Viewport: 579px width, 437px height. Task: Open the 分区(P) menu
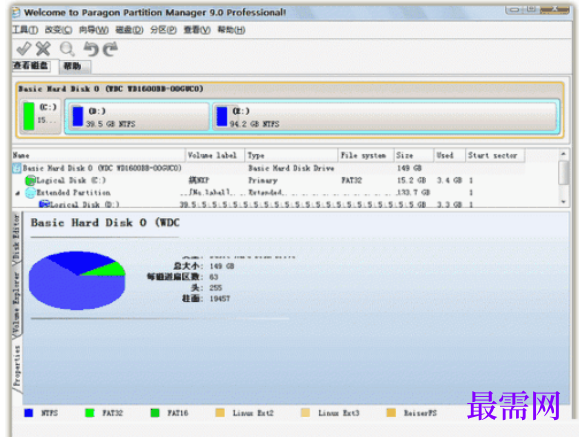coord(163,30)
